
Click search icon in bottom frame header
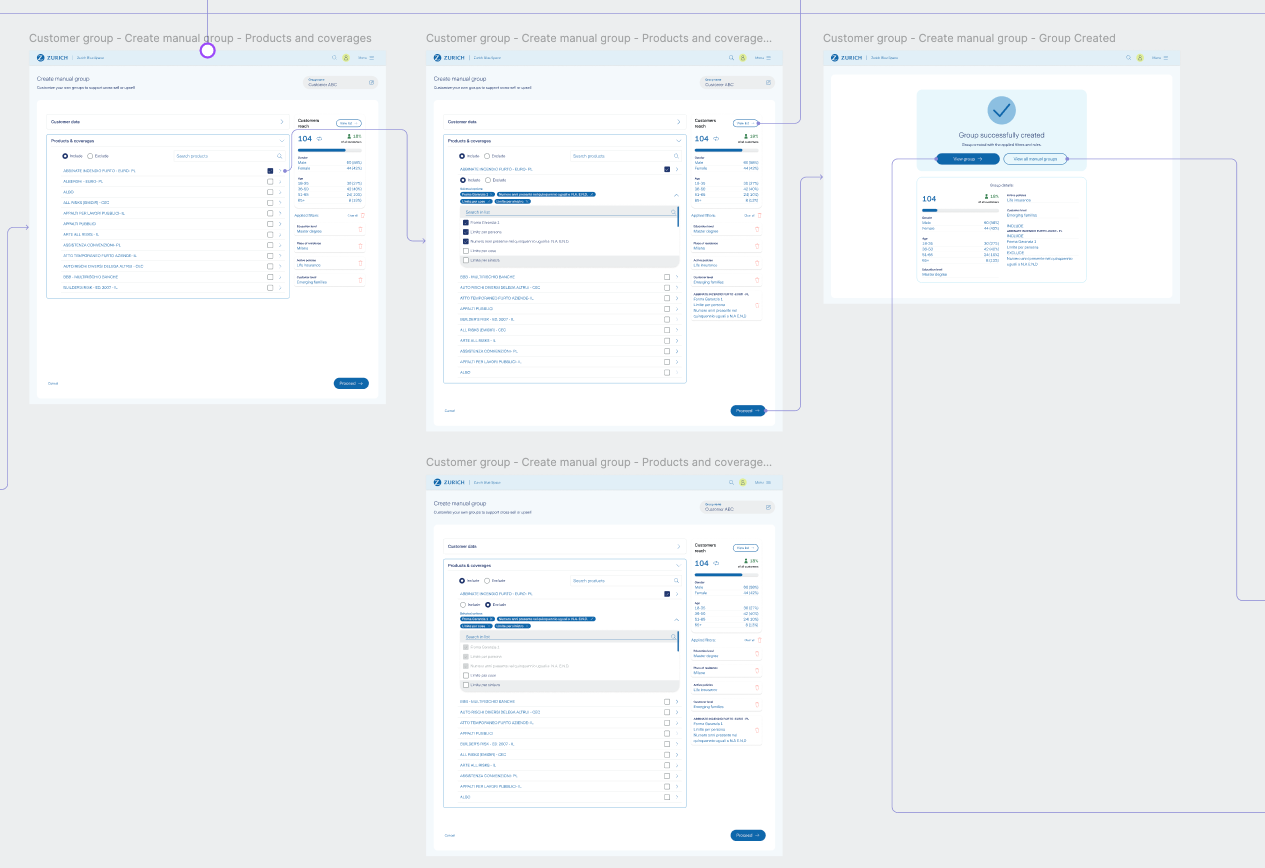pyautogui.click(x=731, y=482)
